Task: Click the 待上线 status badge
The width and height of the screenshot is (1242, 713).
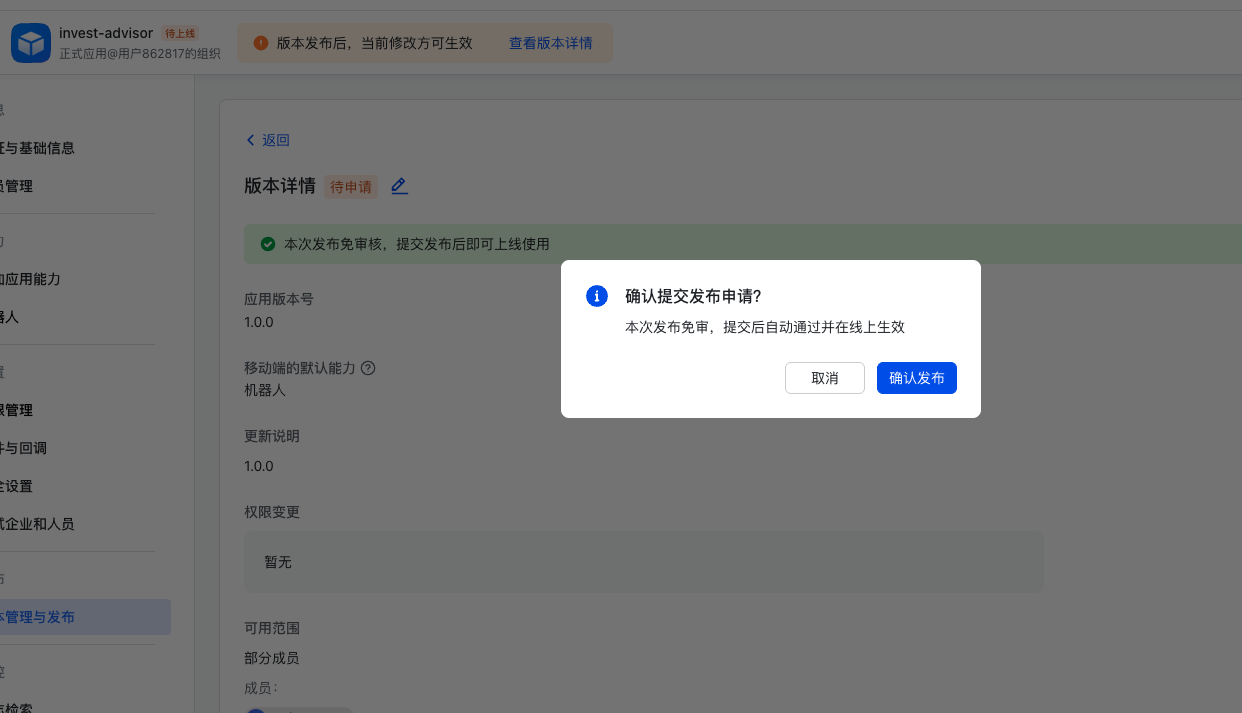Action: [180, 33]
